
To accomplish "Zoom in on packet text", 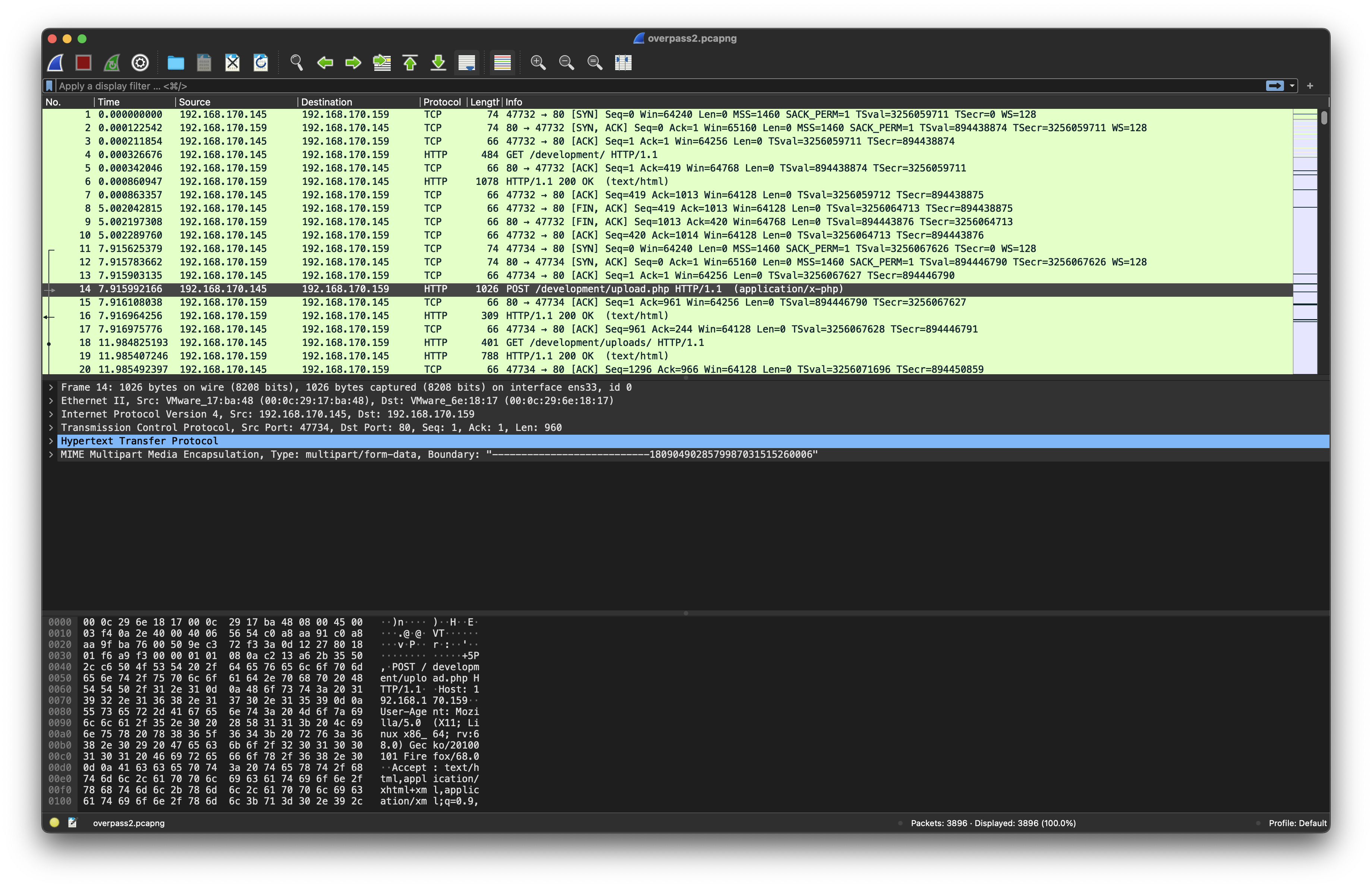I will (x=538, y=62).
